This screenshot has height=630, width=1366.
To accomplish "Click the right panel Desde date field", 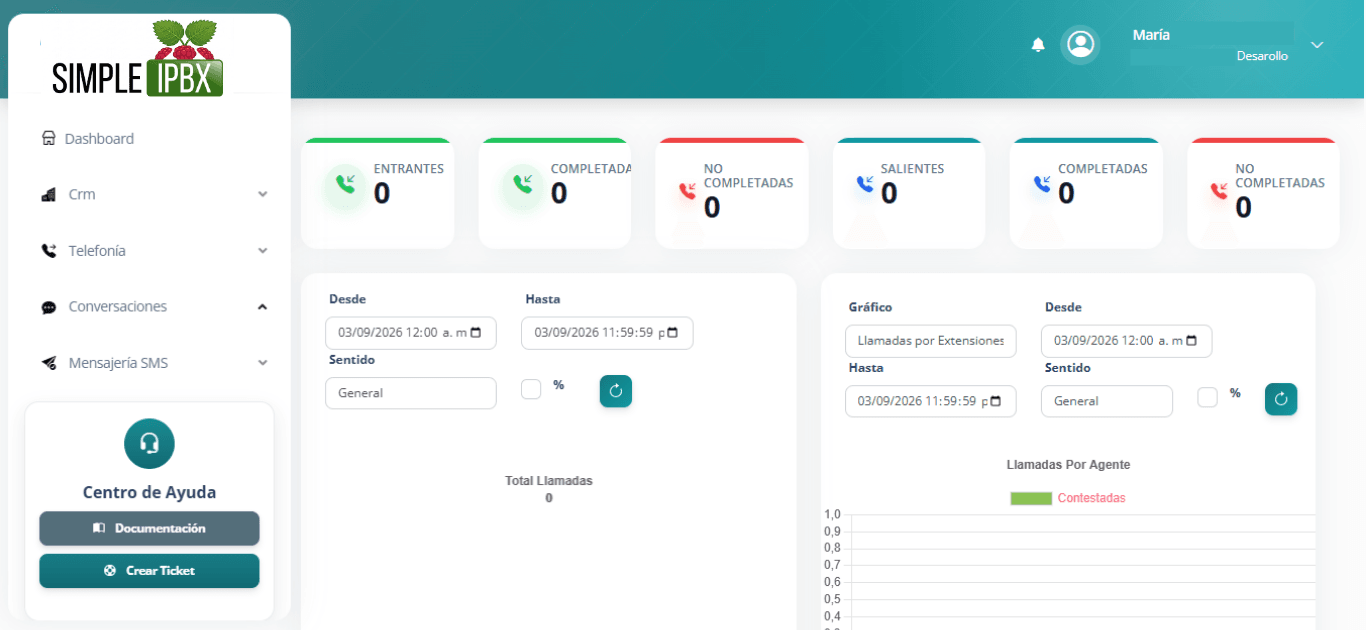I will [x=1127, y=341].
